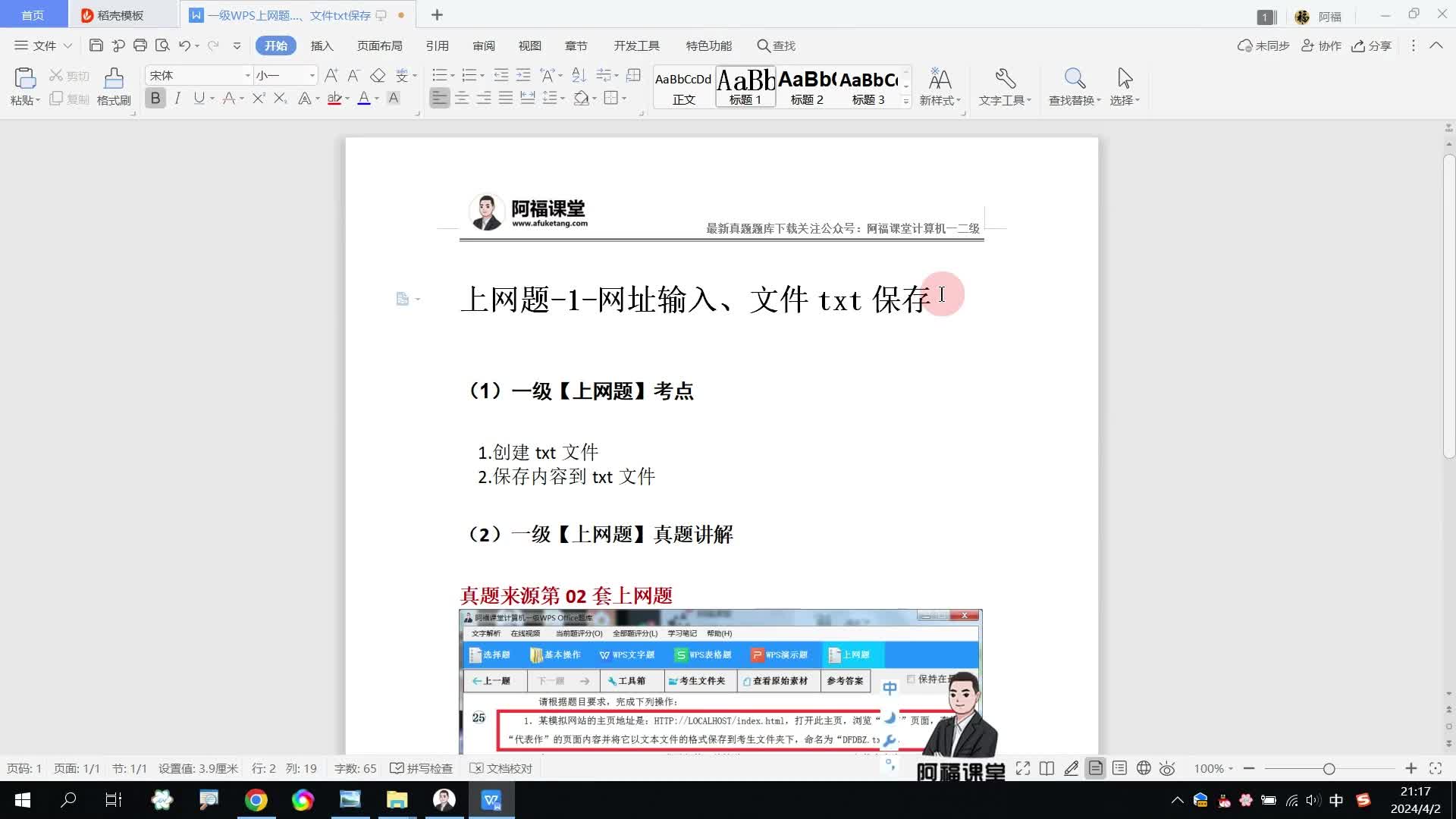
Task: Open the 插入 (Insert) ribbon tab
Action: pyautogui.click(x=322, y=45)
